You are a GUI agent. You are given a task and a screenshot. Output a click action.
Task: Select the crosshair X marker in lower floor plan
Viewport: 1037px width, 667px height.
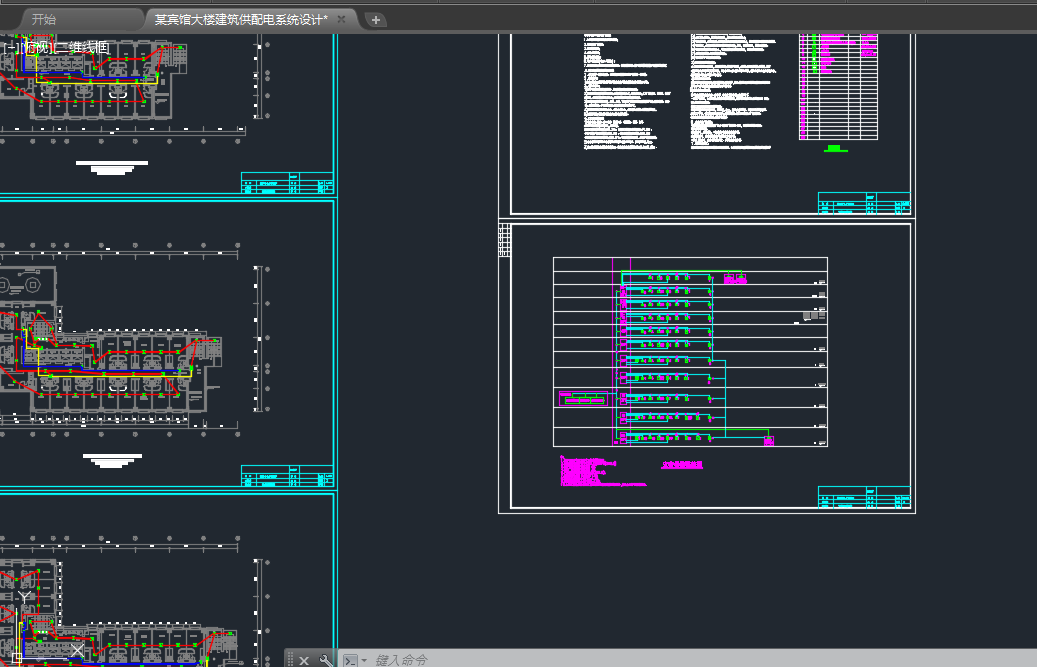pyautogui.click(x=77, y=651)
